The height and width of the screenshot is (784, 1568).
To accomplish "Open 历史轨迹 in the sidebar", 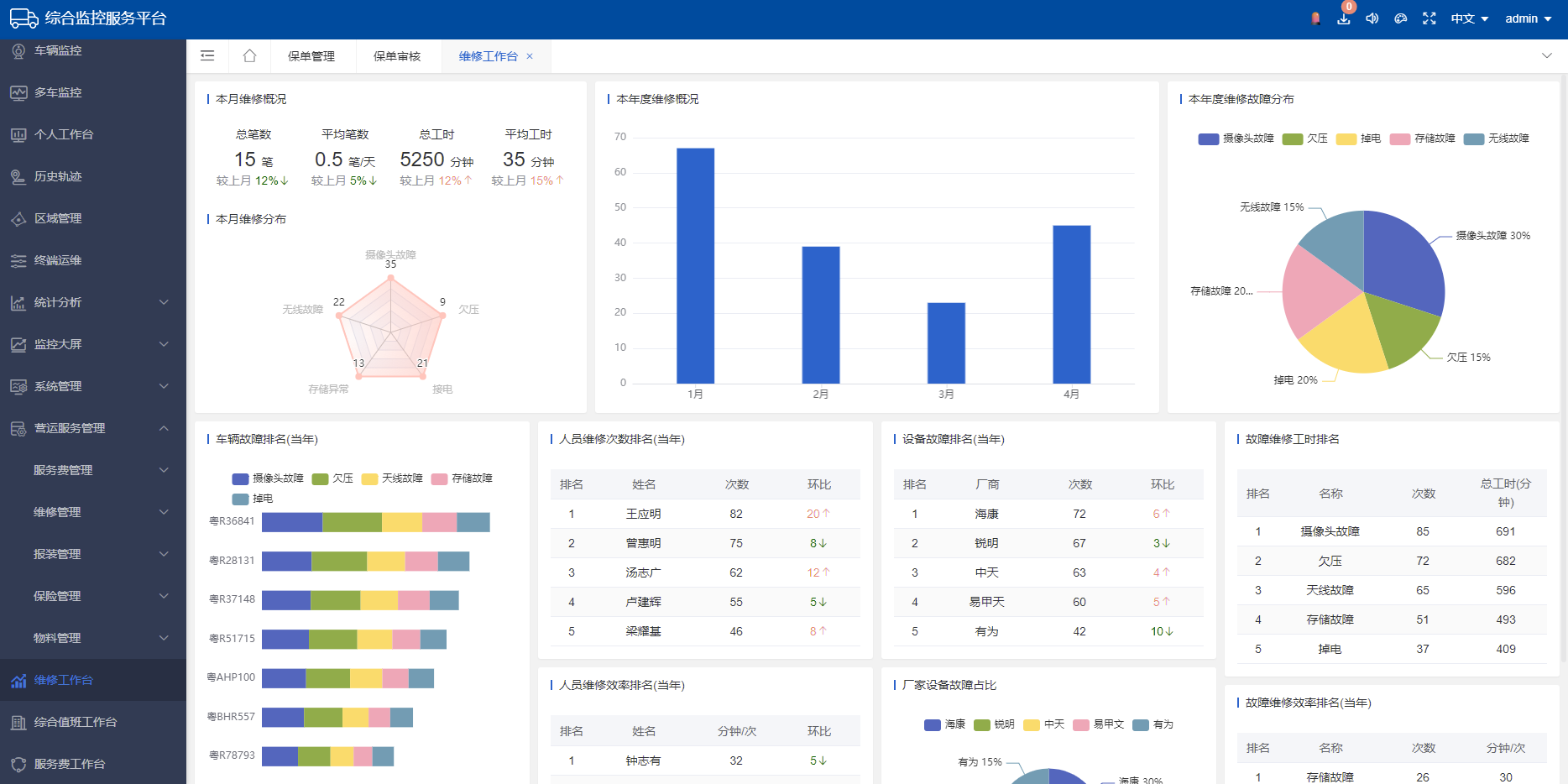I will (58, 176).
